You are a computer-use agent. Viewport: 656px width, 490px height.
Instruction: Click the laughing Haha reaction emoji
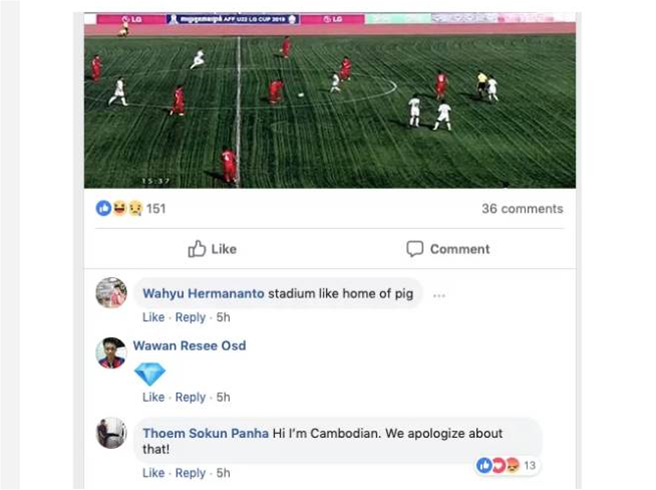(119, 208)
